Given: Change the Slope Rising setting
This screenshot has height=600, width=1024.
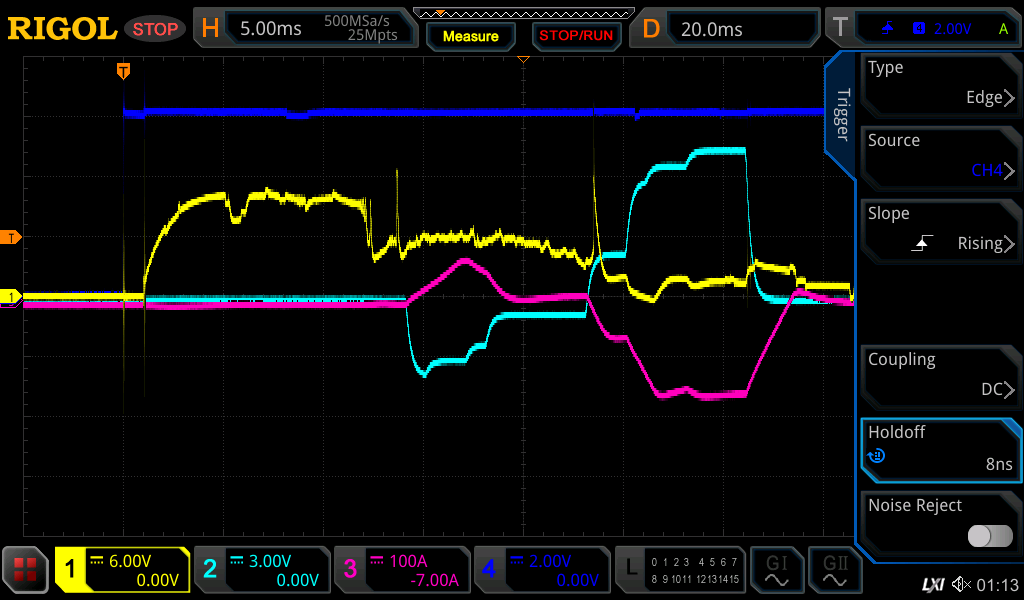Looking at the screenshot, I should (940, 230).
